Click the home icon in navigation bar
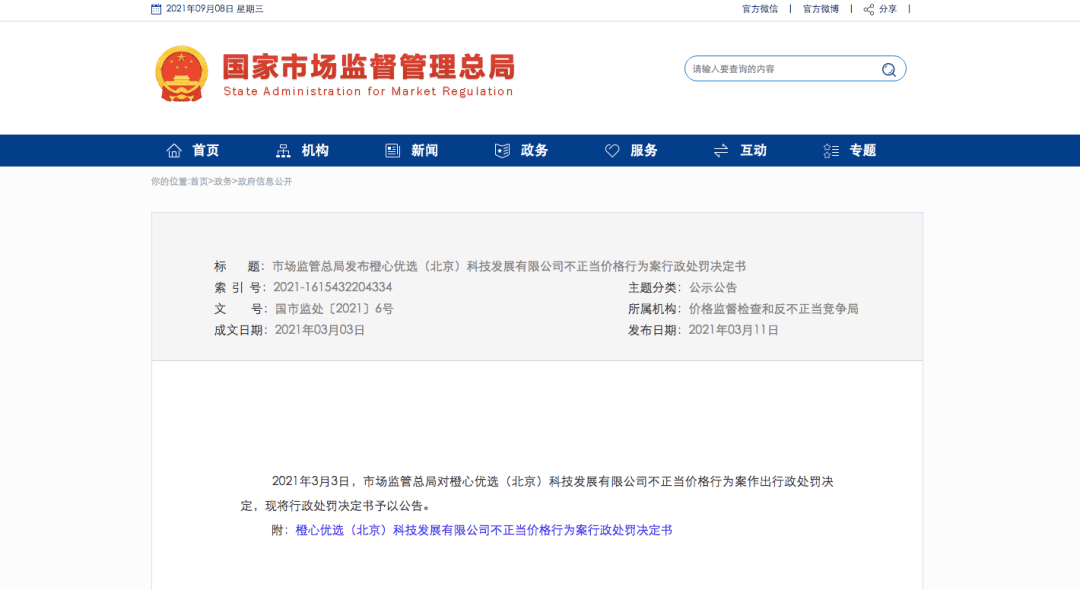1080x590 pixels. pos(174,151)
